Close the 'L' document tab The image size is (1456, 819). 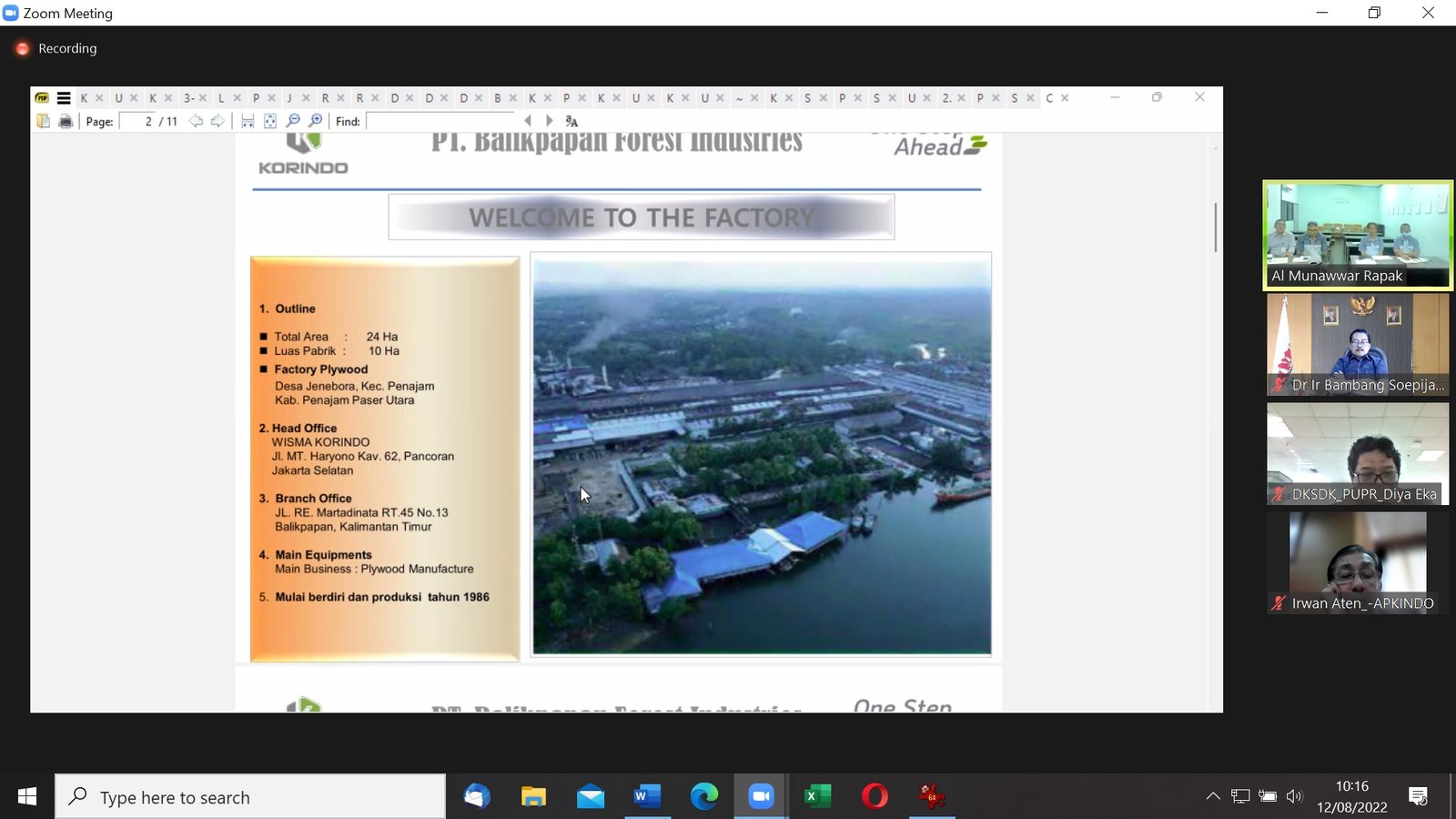click(238, 98)
